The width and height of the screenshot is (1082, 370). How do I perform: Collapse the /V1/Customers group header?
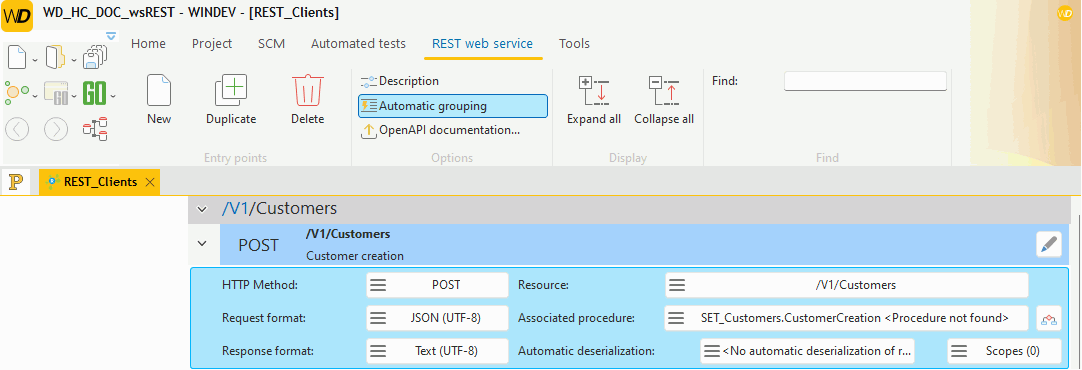coord(201,208)
